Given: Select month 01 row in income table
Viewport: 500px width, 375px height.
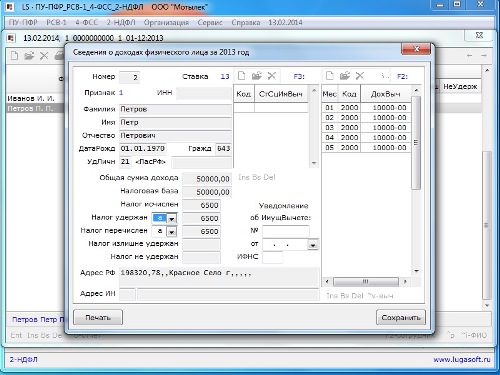Looking at the screenshot, I should click(366, 108).
